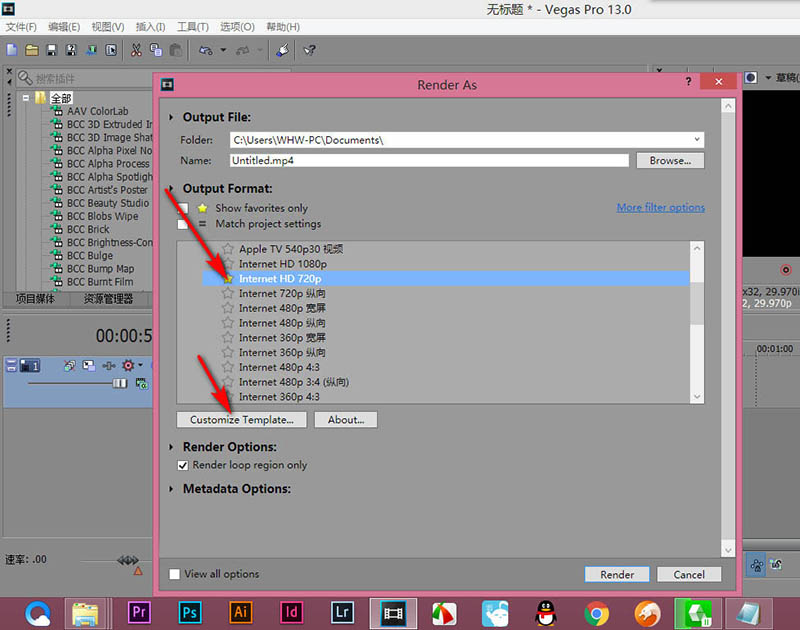Open File Explorer from the taskbar

click(x=85, y=613)
